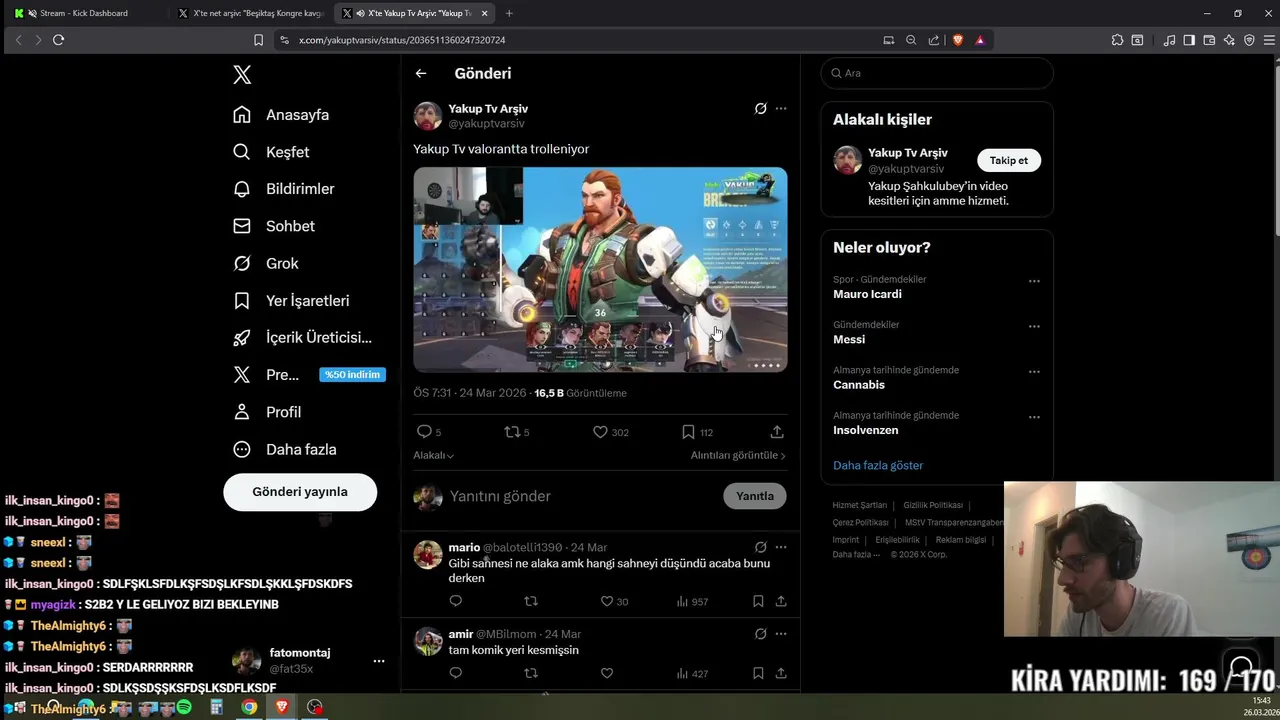This screenshot has height=720, width=1280.
Task: Open Yakup Tv Arşiv avatar on post
Action: [428, 116]
